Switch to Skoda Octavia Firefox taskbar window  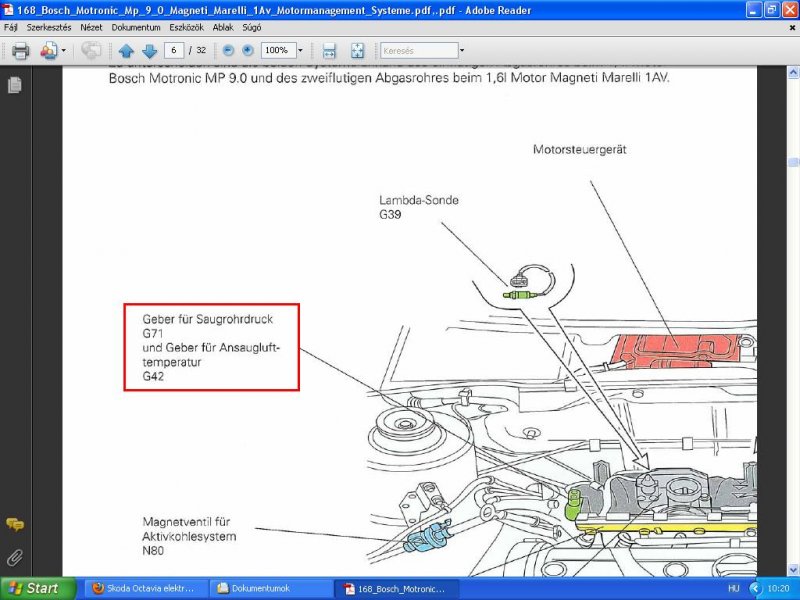(x=144, y=588)
